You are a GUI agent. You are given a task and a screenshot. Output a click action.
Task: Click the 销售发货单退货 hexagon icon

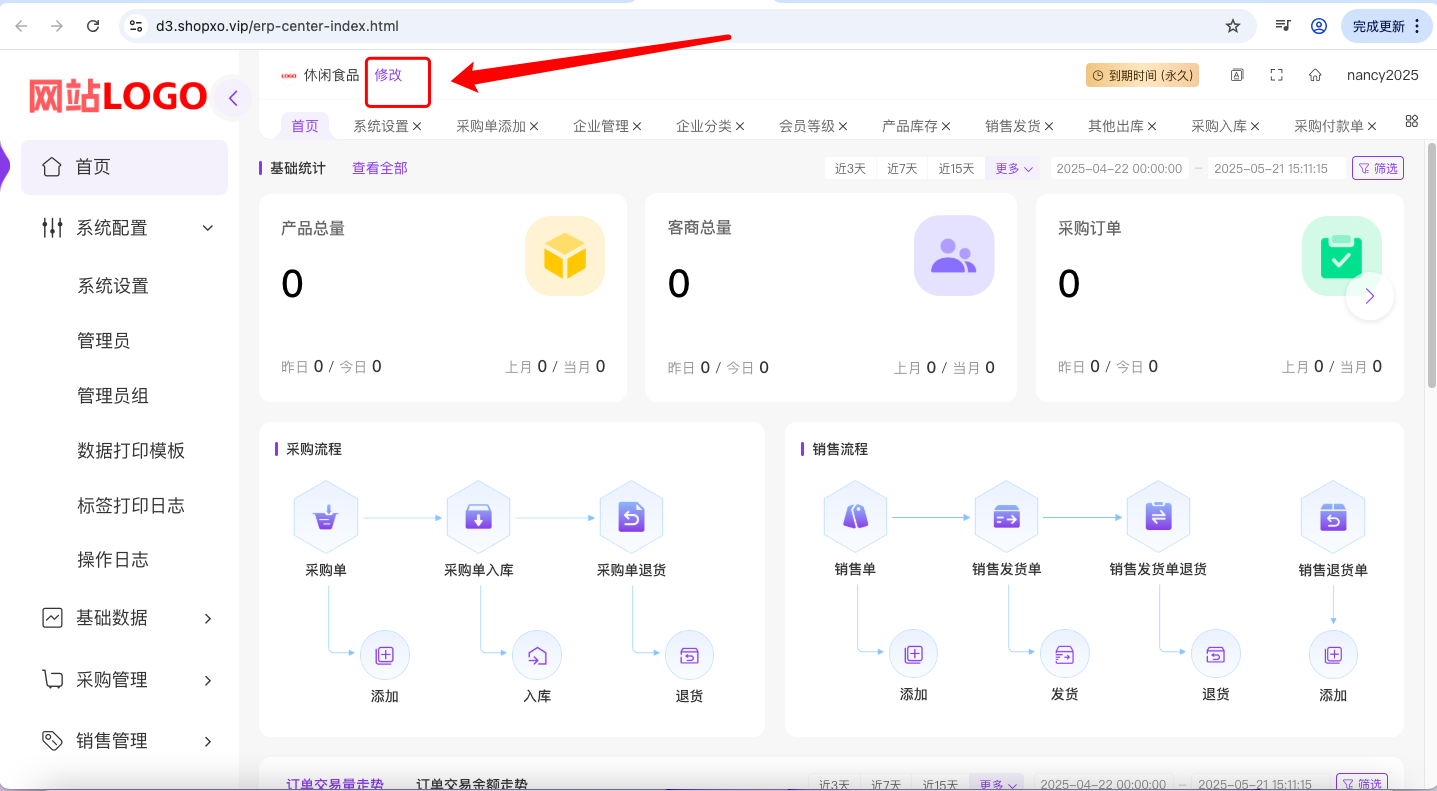tap(1159, 516)
